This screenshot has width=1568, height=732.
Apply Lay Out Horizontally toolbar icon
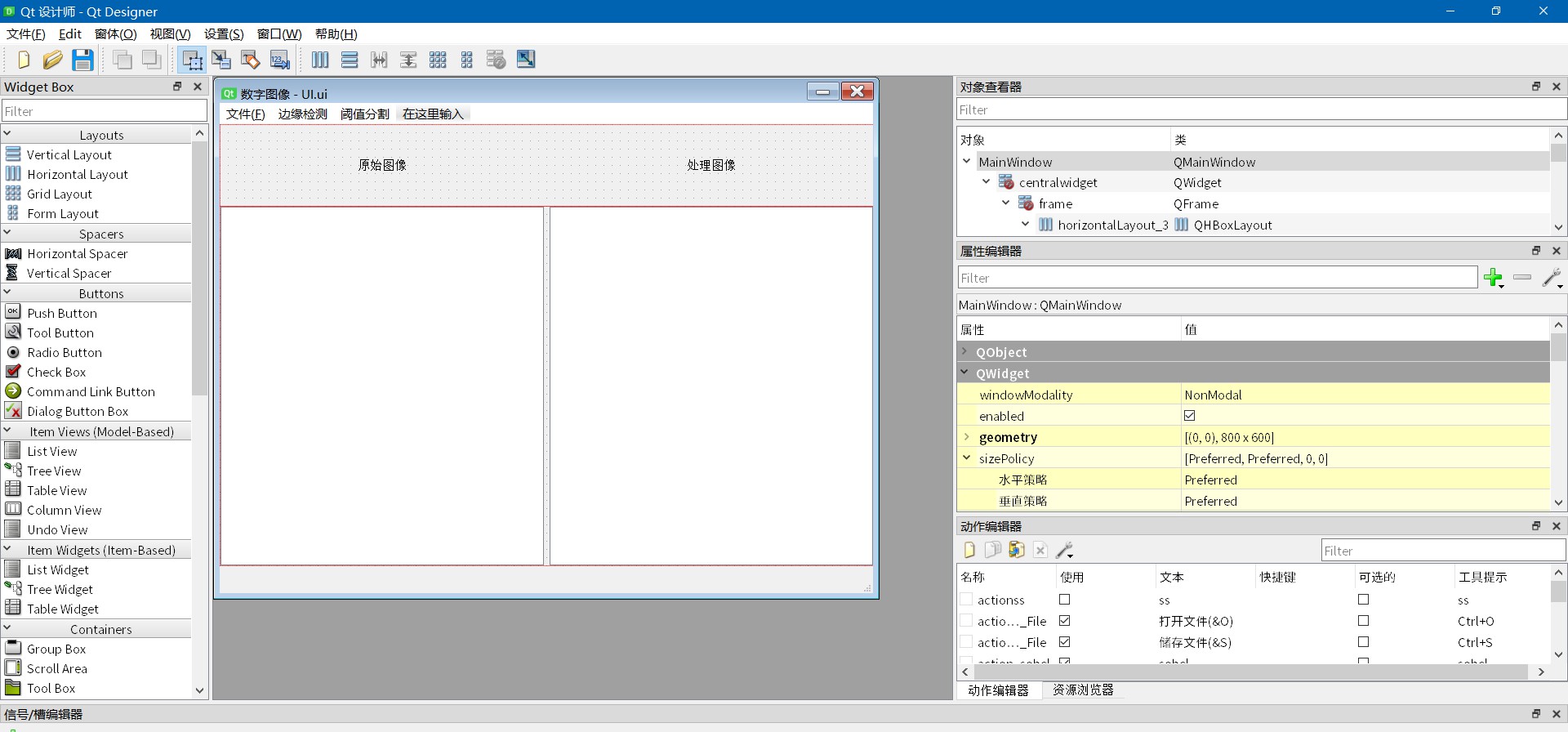[320, 60]
